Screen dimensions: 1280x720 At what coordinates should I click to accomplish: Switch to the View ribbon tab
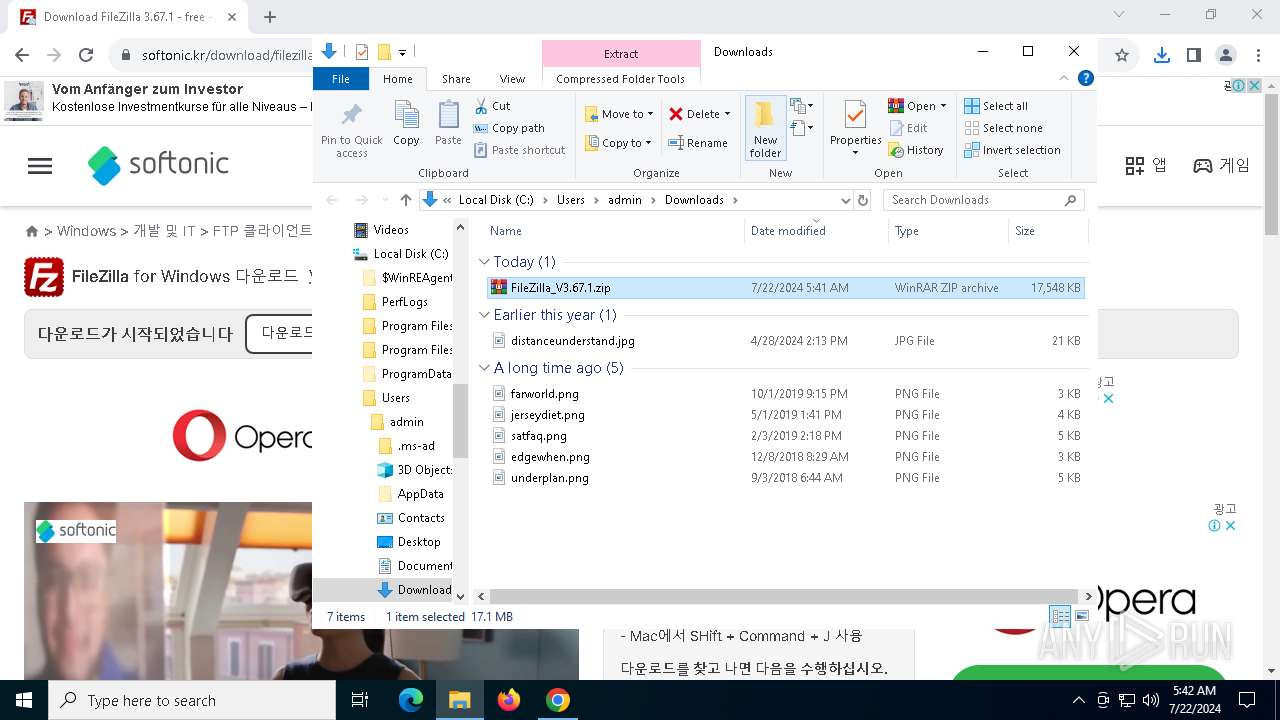coord(512,79)
